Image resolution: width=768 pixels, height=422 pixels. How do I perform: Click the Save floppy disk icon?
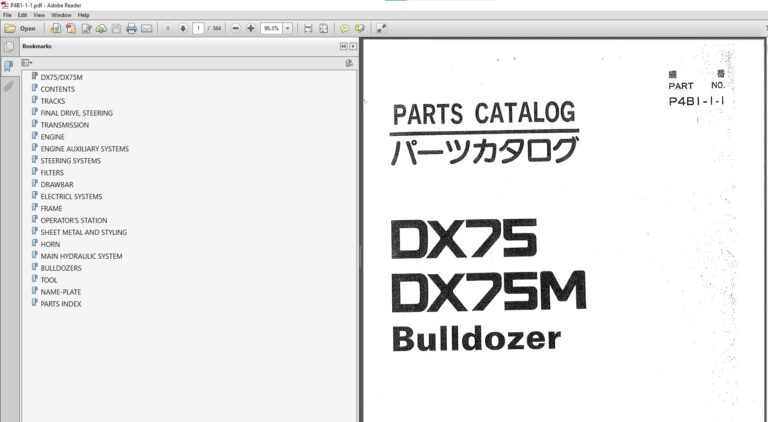tap(116, 28)
